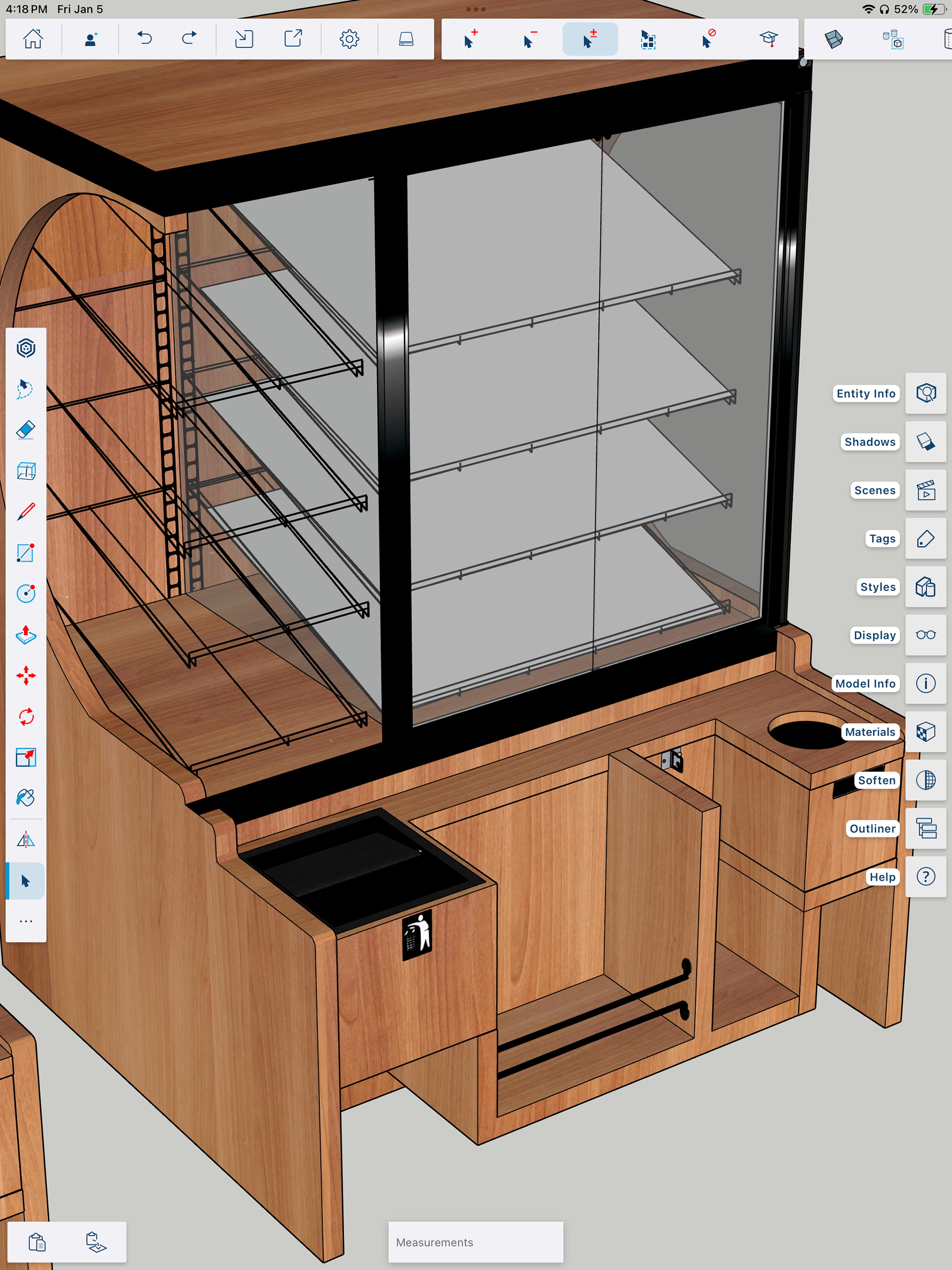
Task: Go to the Home screen
Action: point(33,39)
